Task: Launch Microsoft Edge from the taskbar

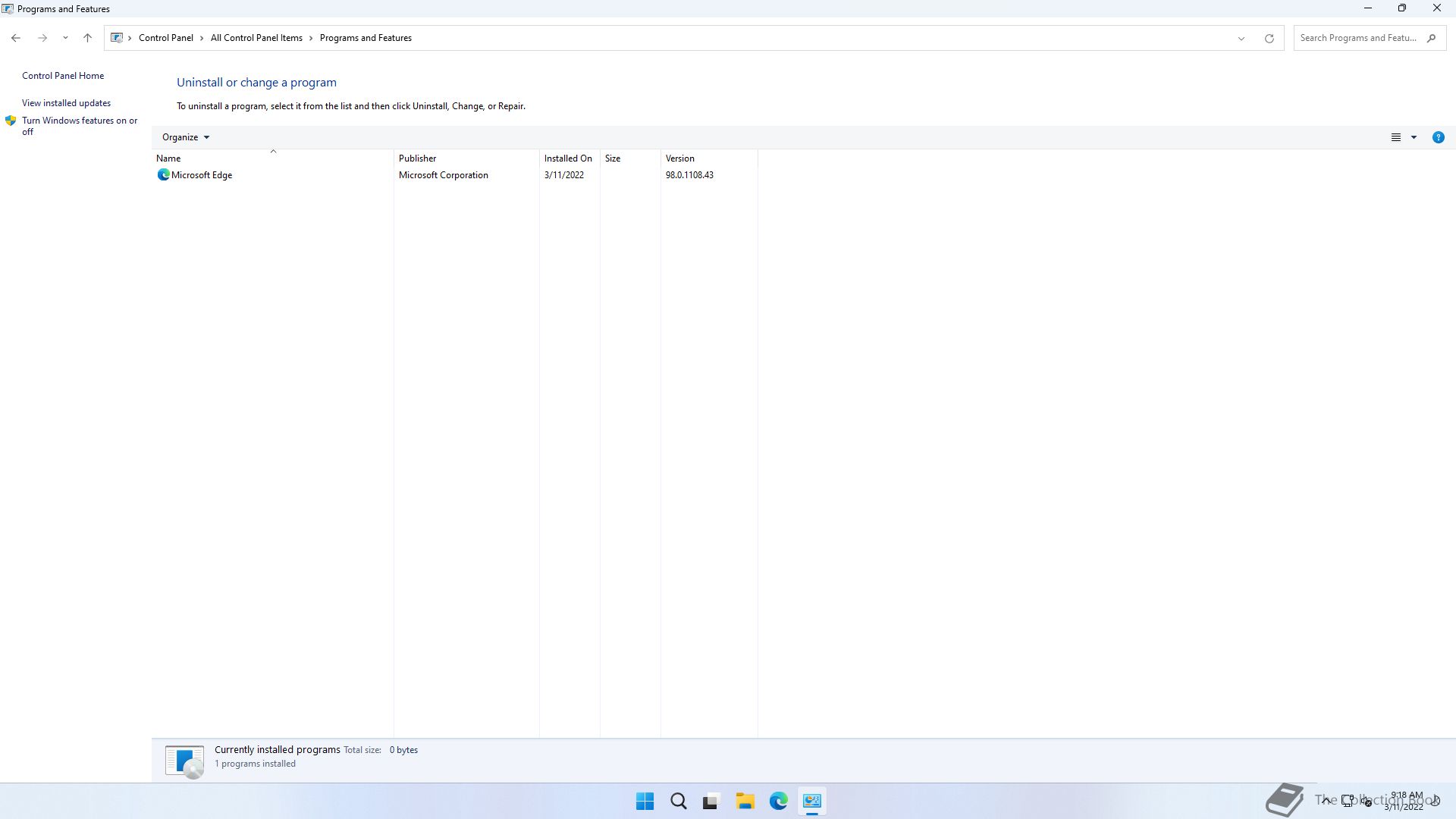Action: point(778,801)
